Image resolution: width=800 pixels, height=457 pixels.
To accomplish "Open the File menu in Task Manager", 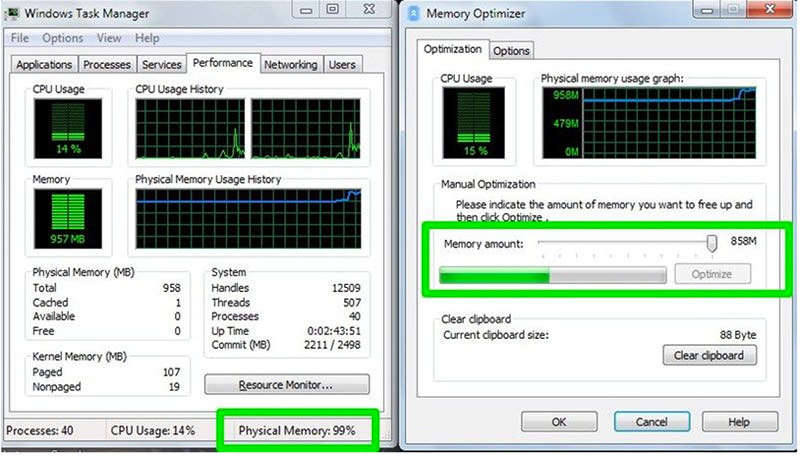I will 19,38.
